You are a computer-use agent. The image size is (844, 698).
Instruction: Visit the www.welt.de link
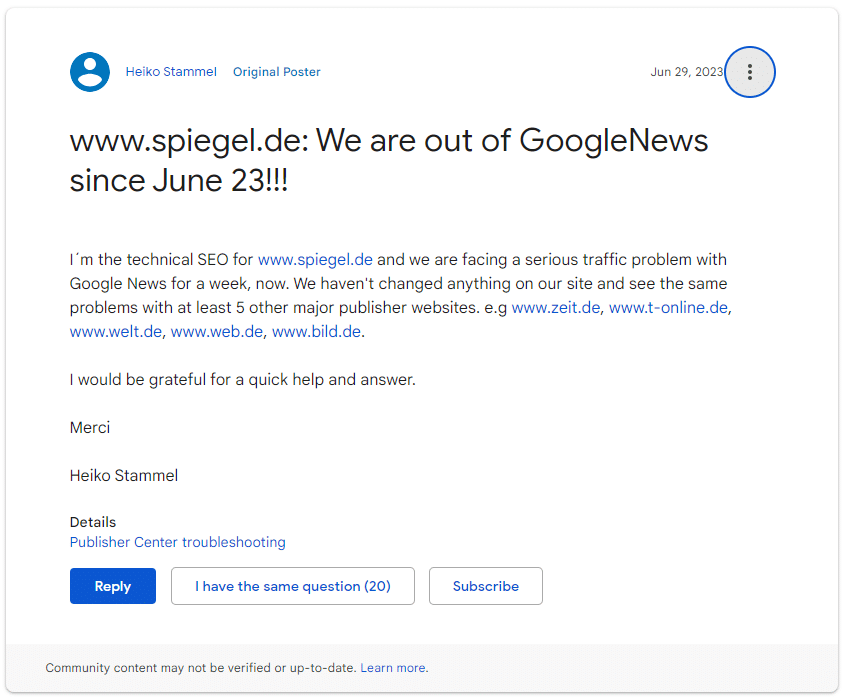pos(116,332)
